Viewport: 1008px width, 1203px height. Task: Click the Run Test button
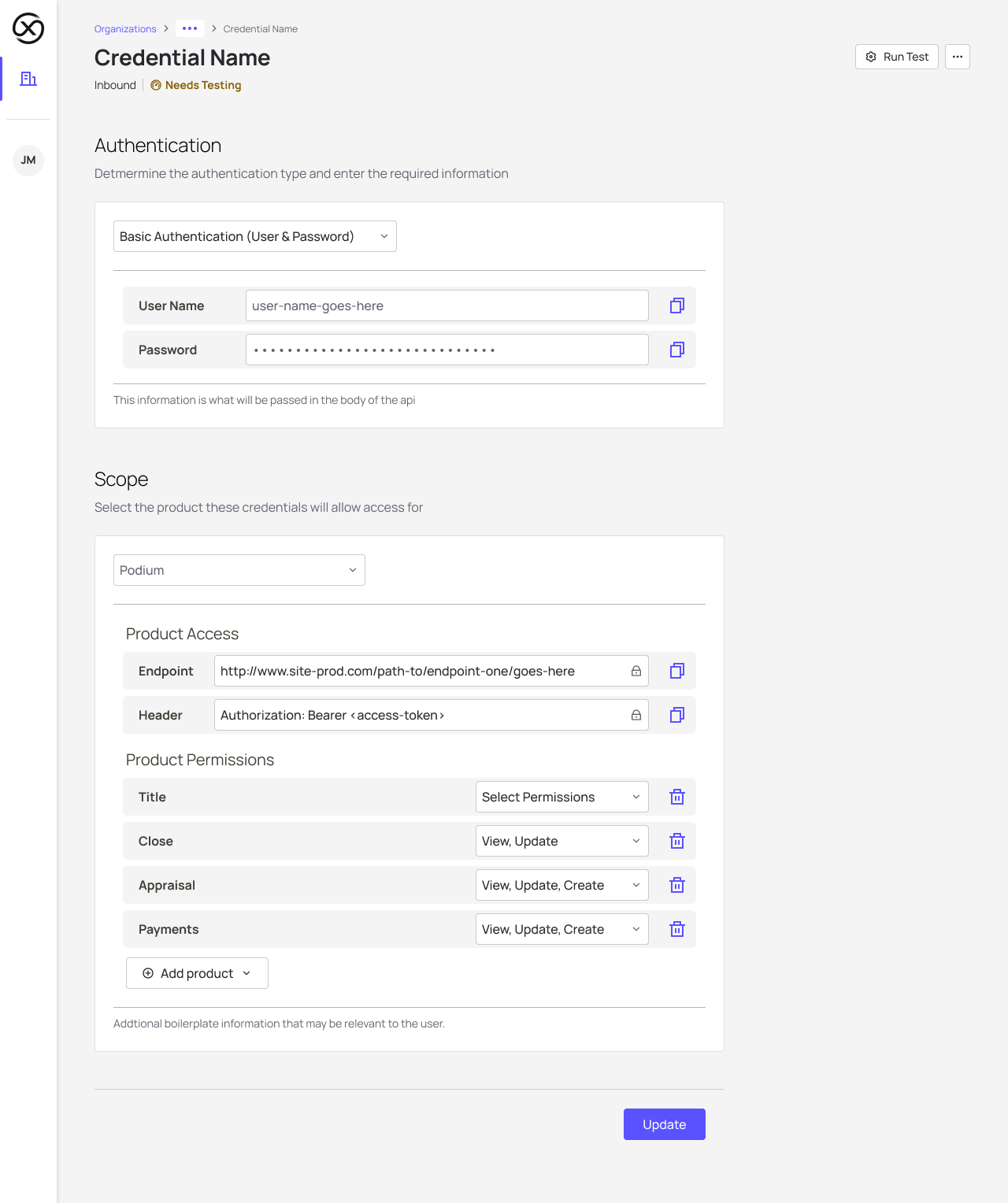point(897,57)
